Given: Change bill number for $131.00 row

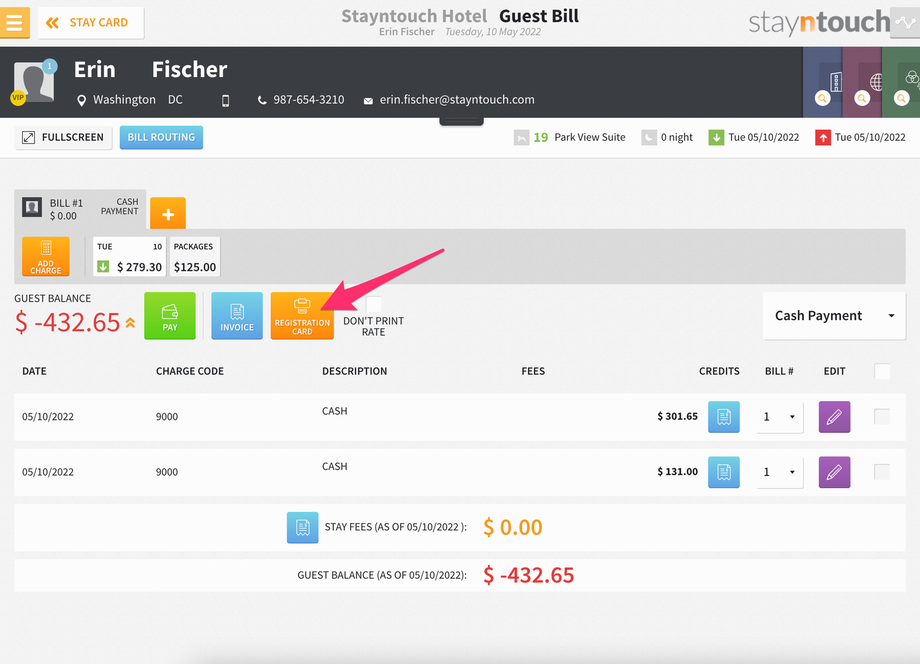Looking at the screenshot, I should pos(780,472).
